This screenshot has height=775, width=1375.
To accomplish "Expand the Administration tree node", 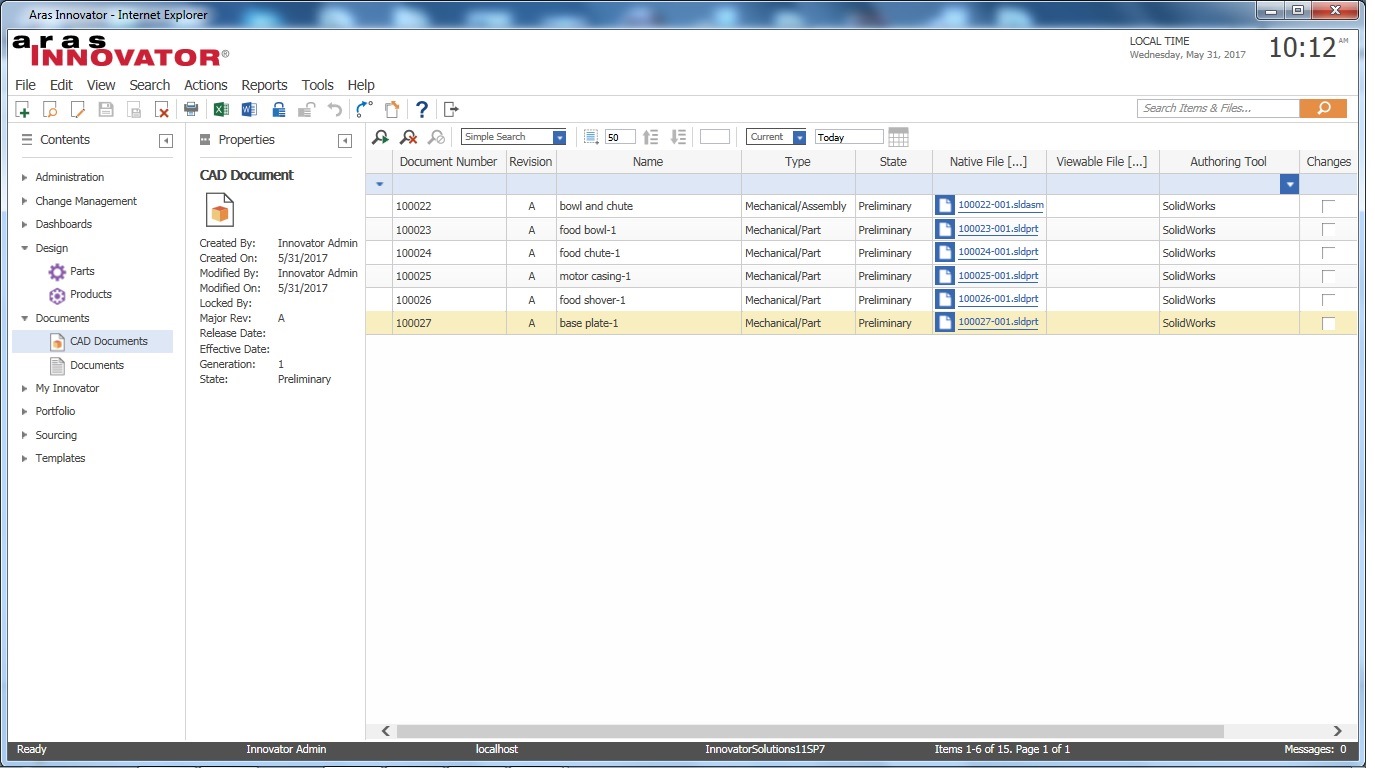I will [x=25, y=177].
